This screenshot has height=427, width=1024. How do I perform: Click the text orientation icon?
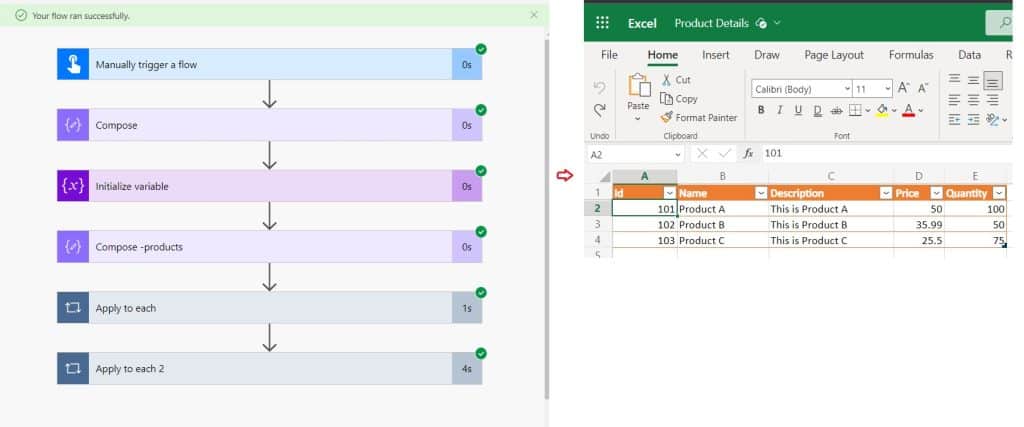coord(993,119)
